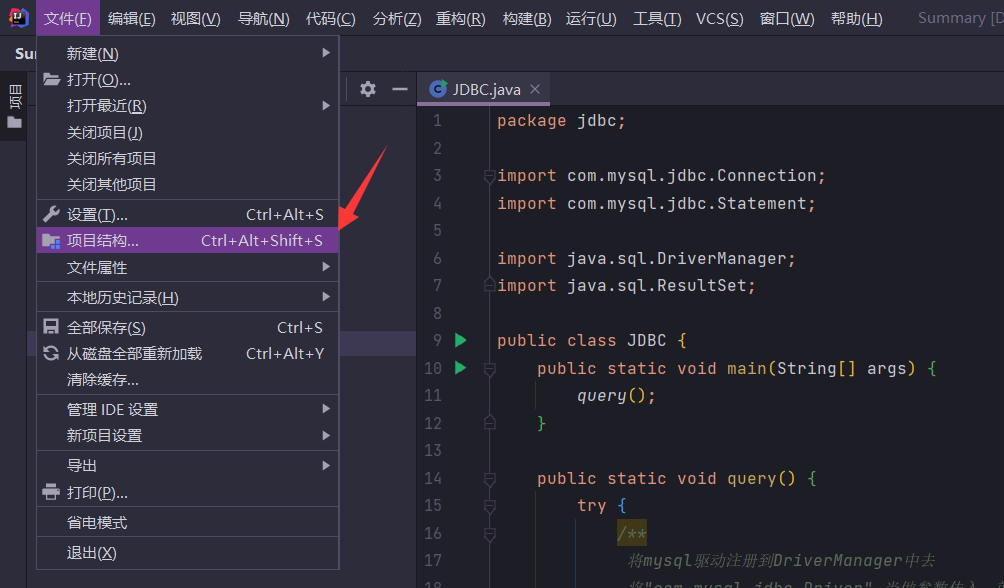Click the project structure icon beside 项目结构...

click(51, 241)
